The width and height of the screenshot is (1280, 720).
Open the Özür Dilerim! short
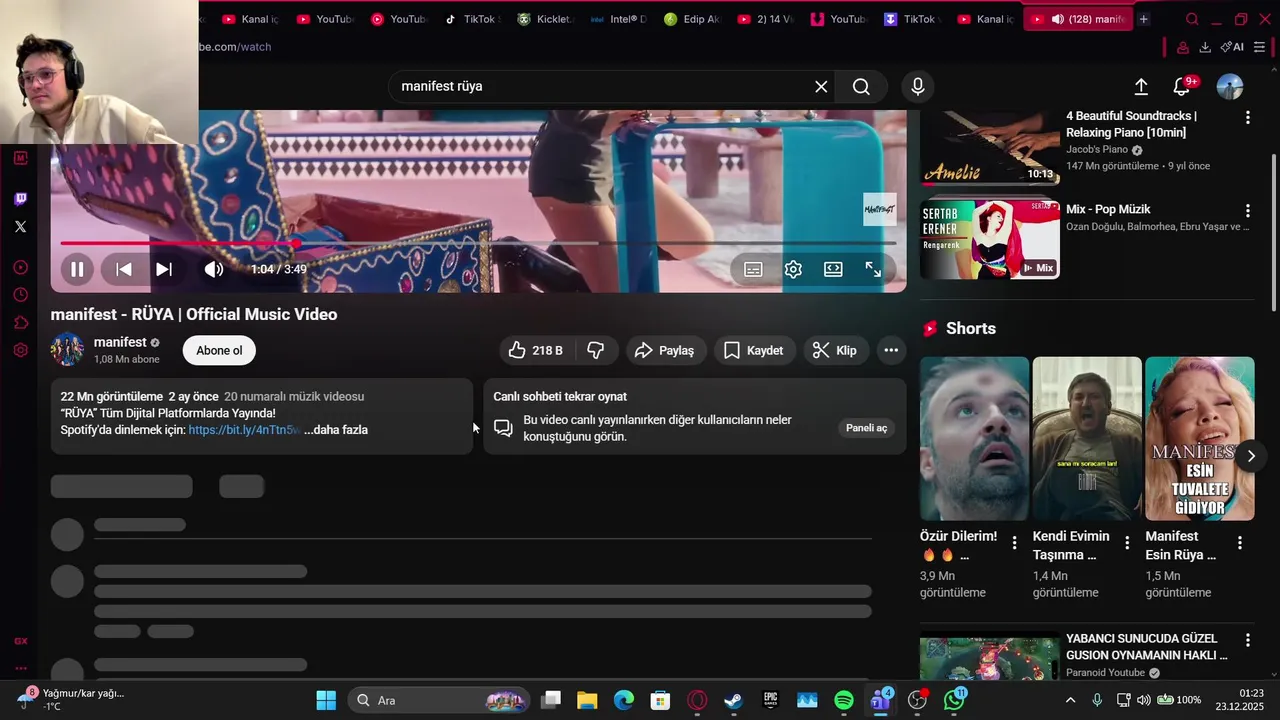pyautogui.click(x=974, y=439)
